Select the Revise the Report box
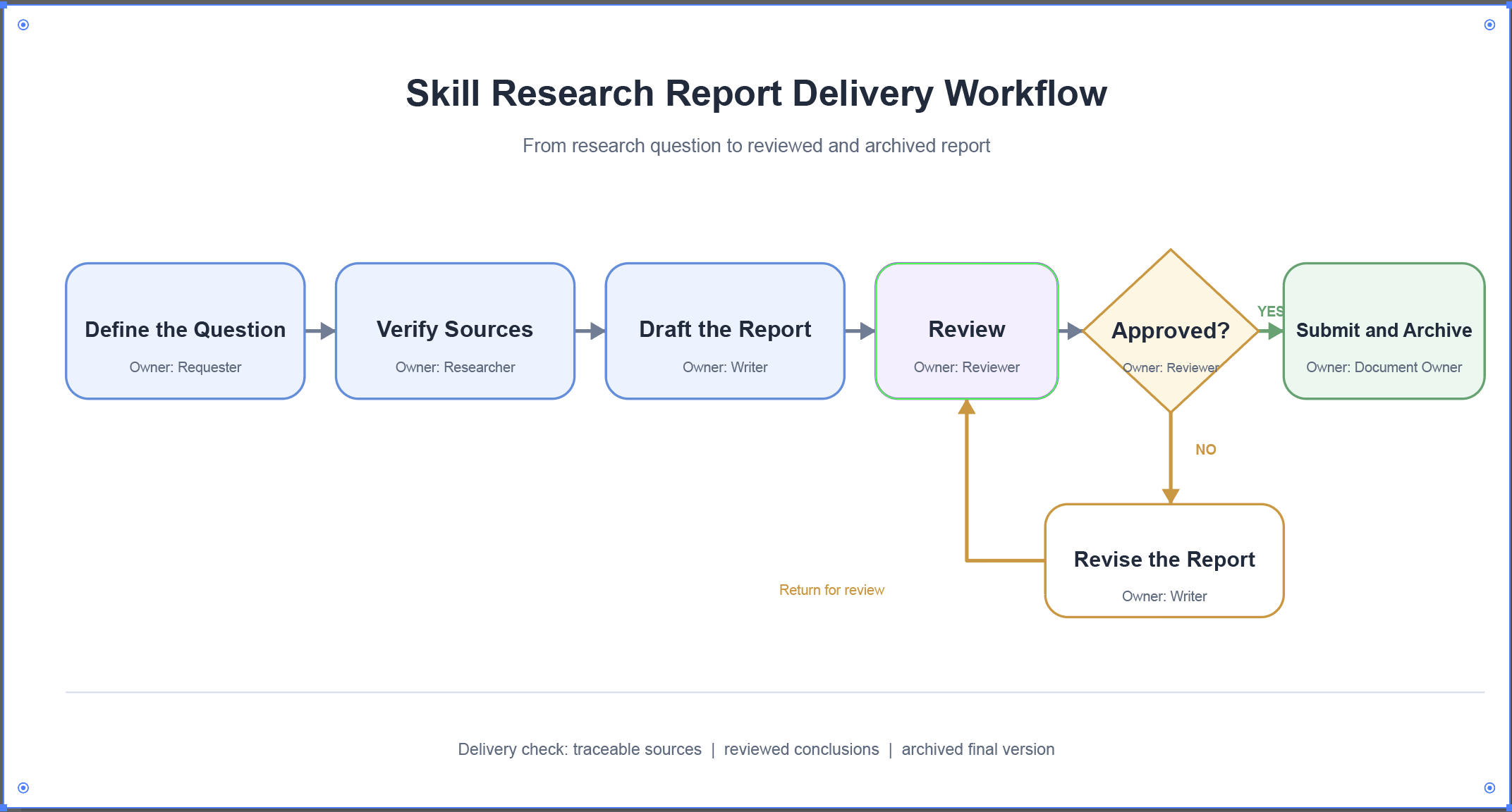This screenshot has height=812, width=1512. coord(1164,561)
